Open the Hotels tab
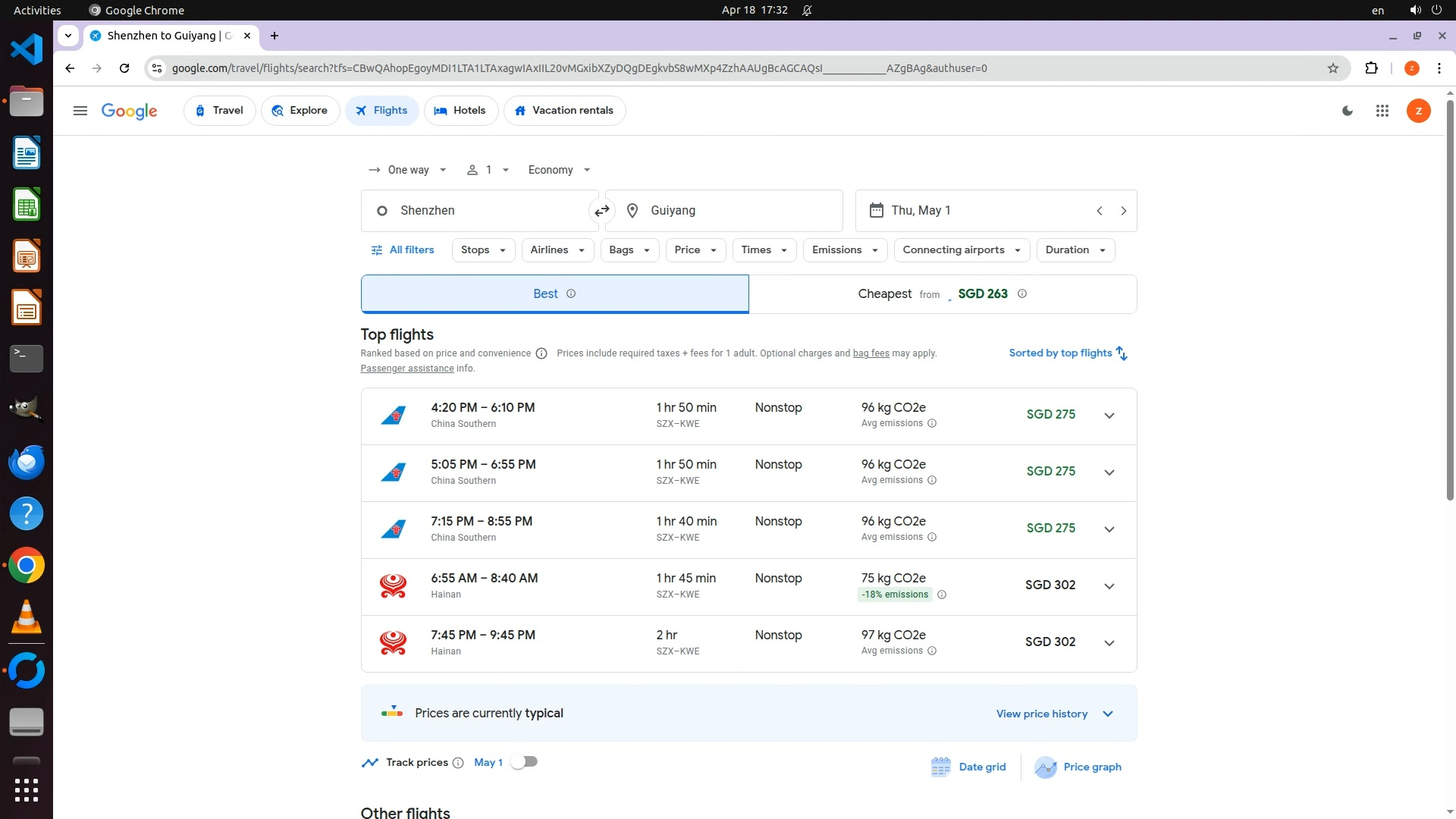 [x=460, y=111]
